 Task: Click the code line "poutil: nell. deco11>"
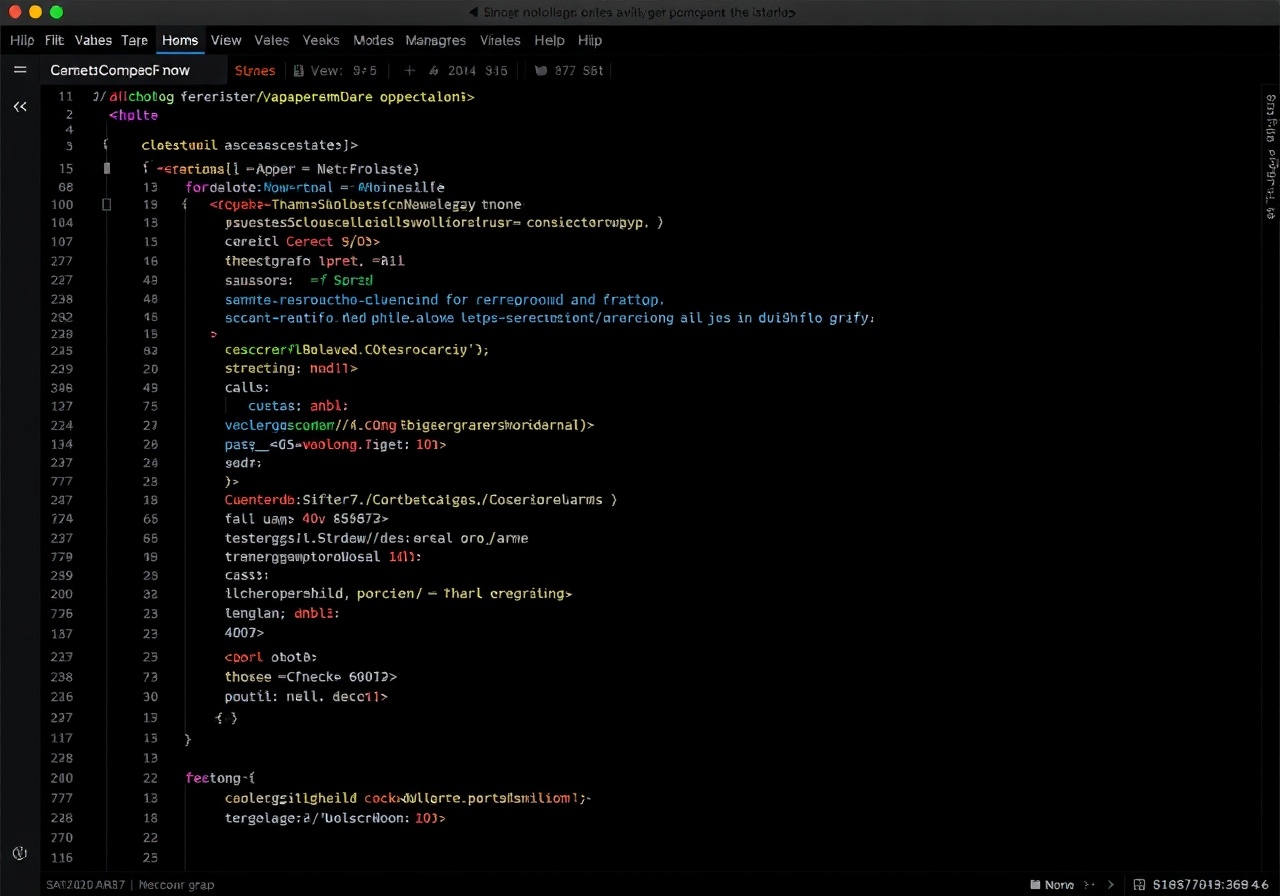coord(306,696)
